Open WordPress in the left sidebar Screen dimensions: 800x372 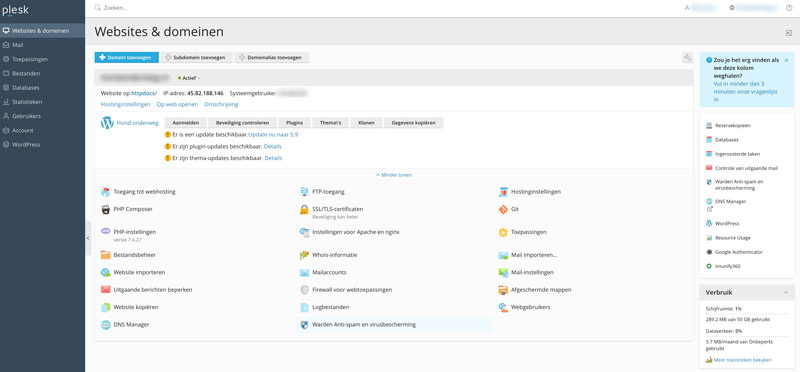[42, 144]
